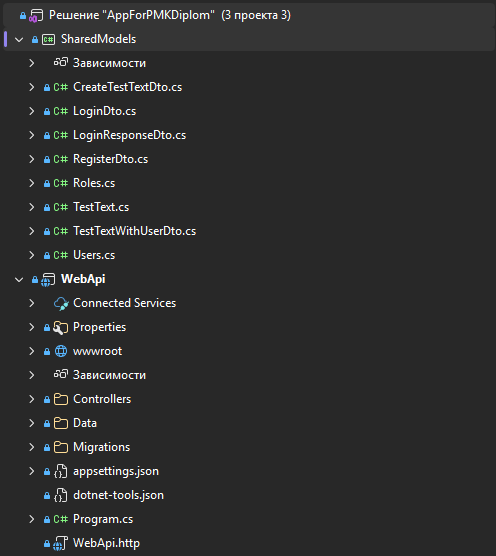Click the C# project icon for SharedModels
Image resolution: width=496 pixels, height=556 pixels.
click(x=48, y=39)
